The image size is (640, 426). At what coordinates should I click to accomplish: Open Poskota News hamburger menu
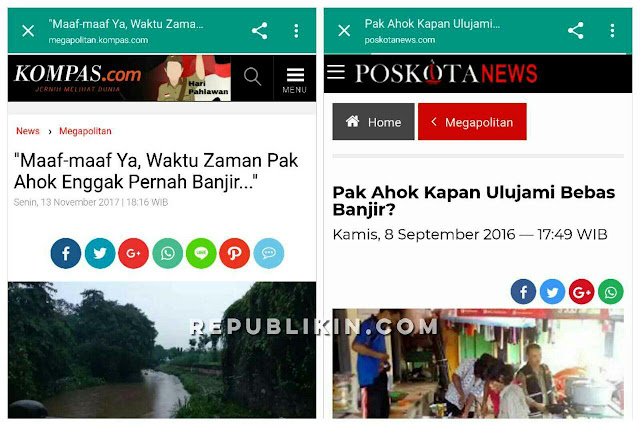click(x=336, y=72)
